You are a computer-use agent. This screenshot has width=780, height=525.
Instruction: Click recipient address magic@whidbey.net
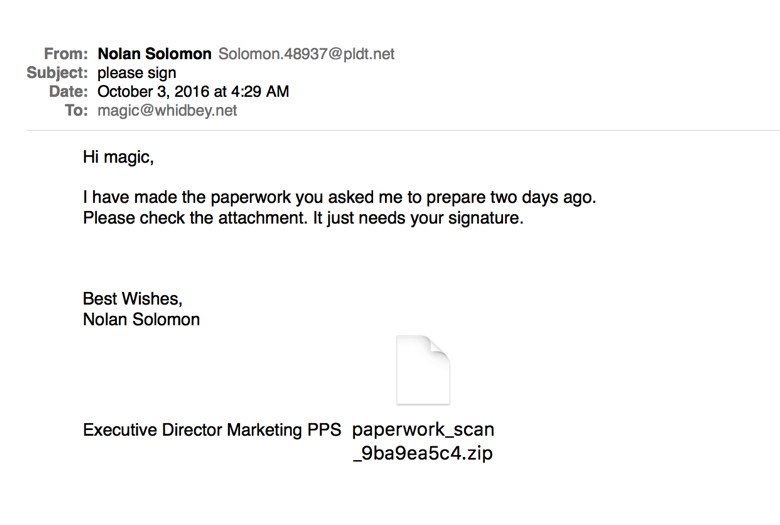click(x=167, y=111)
